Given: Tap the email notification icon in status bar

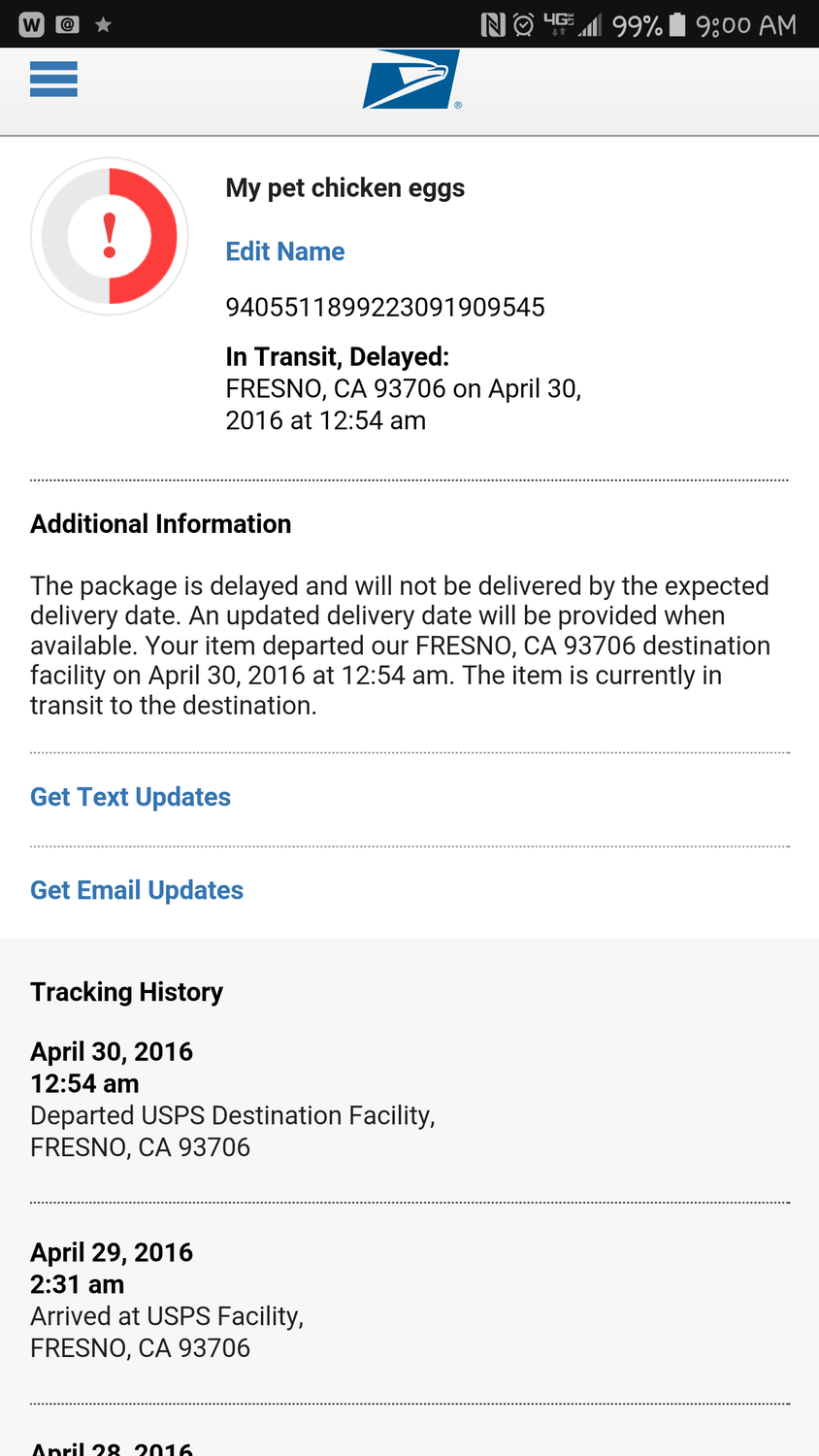Looking at the screenshot, I should [68, 24].
